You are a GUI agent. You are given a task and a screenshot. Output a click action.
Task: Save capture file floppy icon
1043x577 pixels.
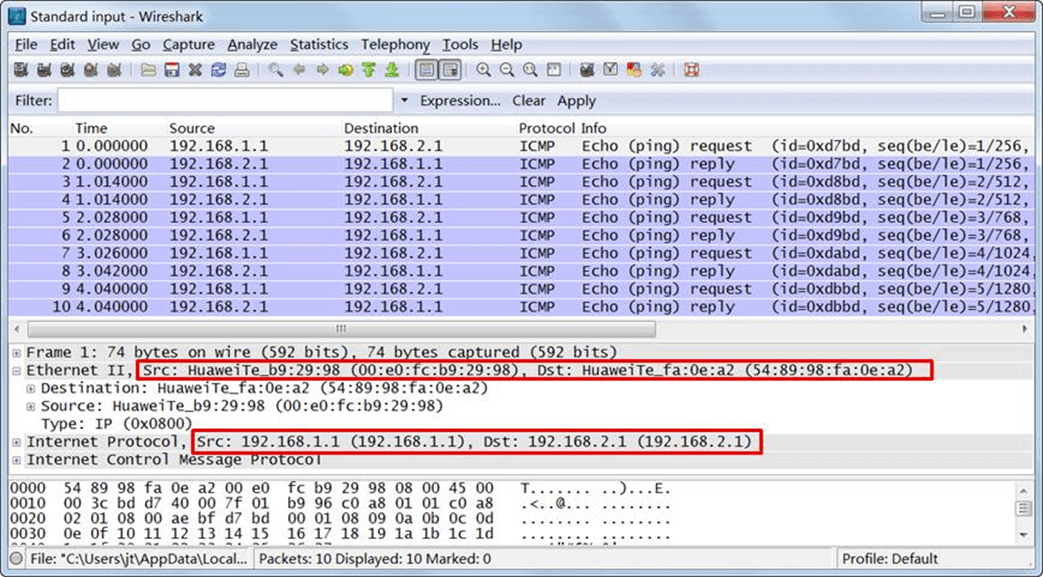click(x=172, y=70)
